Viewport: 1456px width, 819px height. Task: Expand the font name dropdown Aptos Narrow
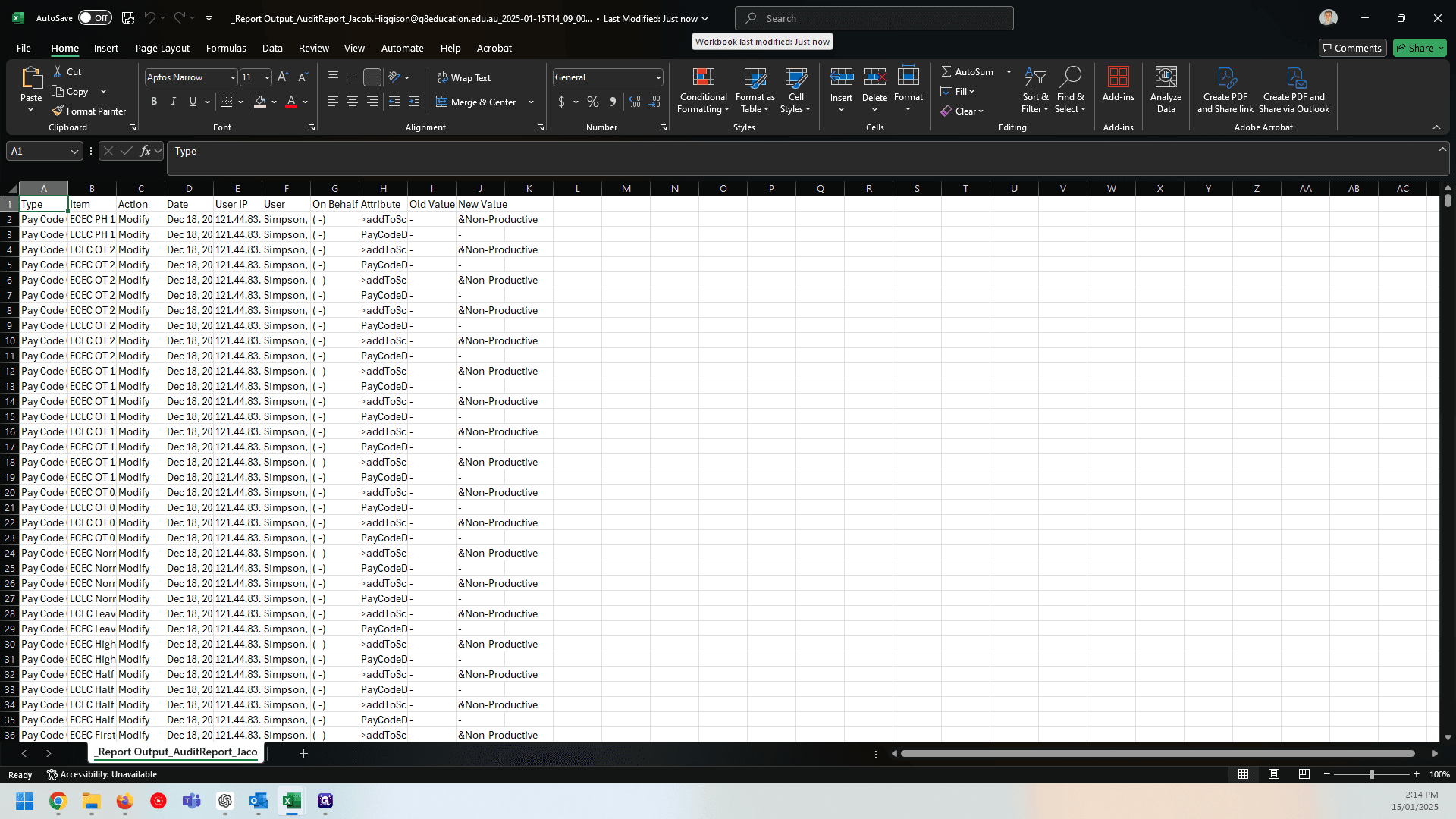coord(232,77)
